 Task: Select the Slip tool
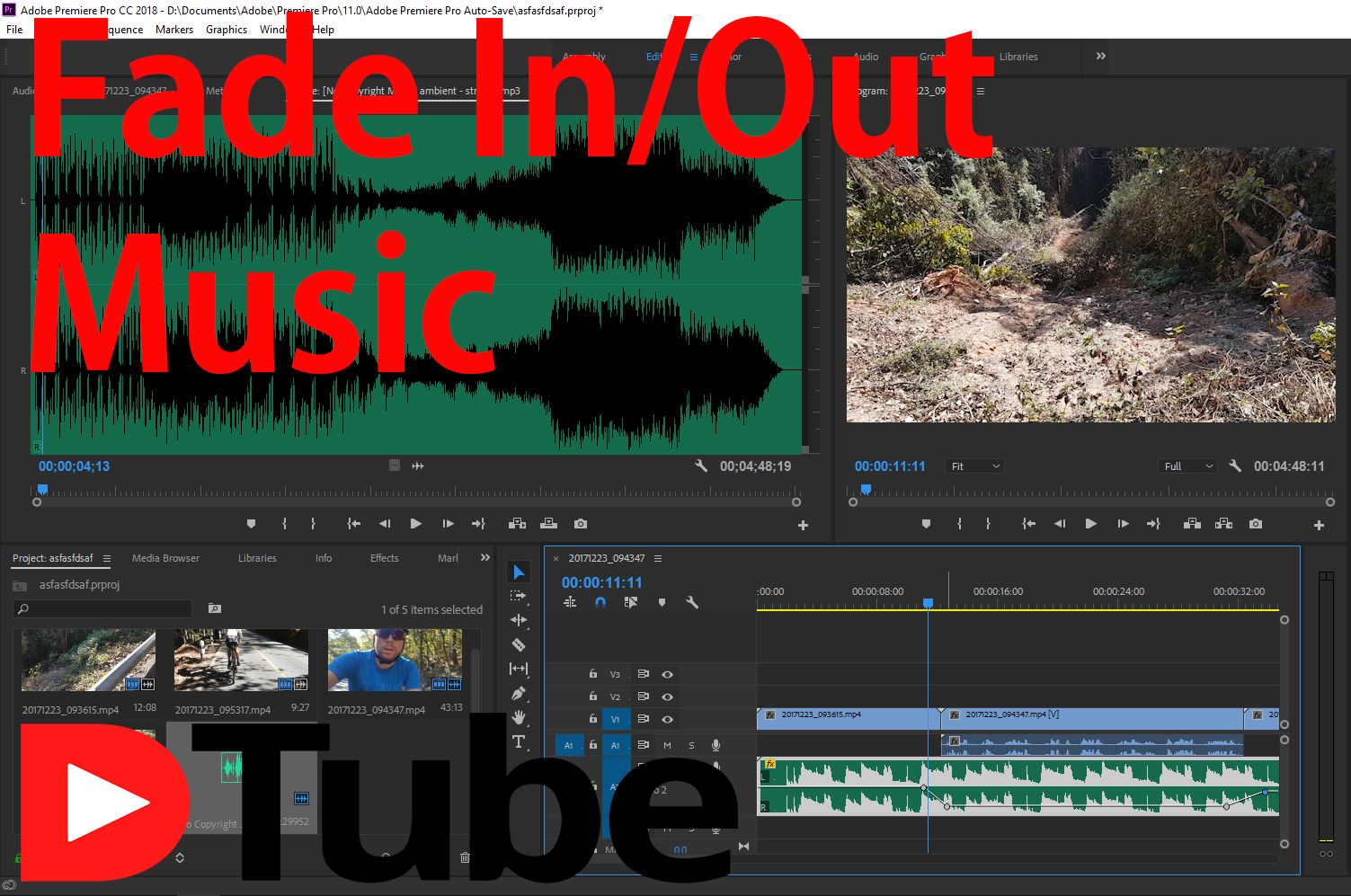[519, 669]
